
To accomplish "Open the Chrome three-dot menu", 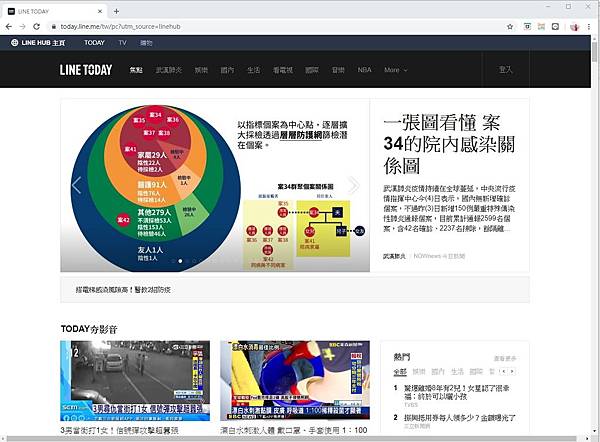I will pos(589,26).
